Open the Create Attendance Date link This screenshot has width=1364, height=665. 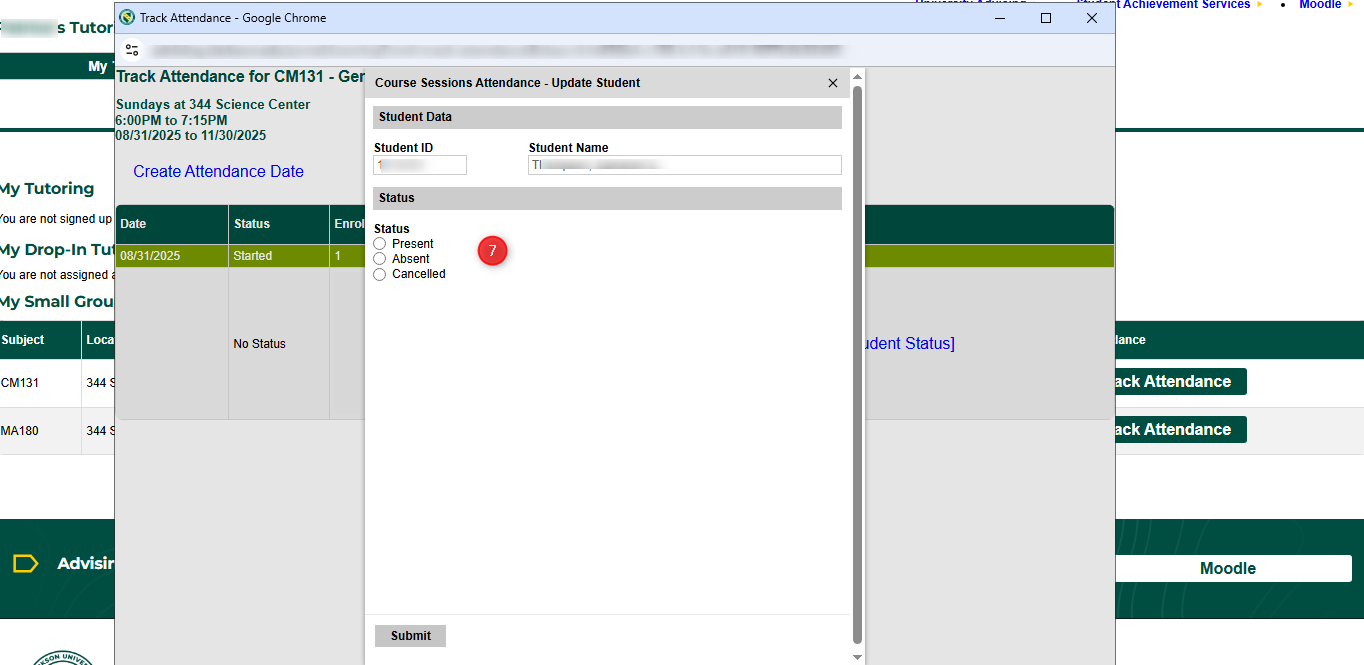pos(218,172)
